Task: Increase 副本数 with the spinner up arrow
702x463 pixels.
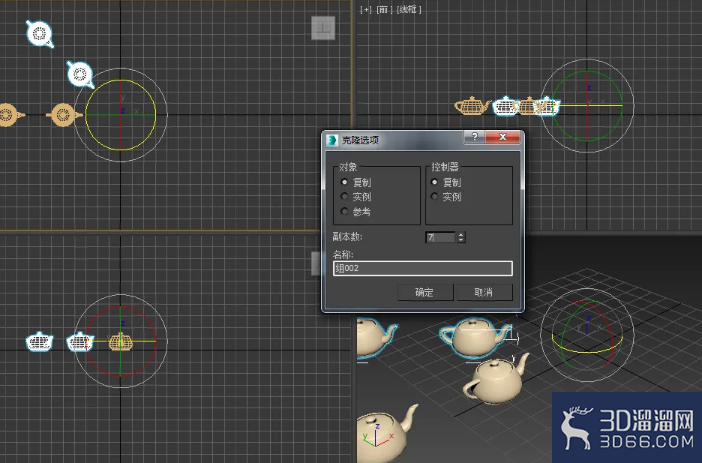Action: [461, 234]
